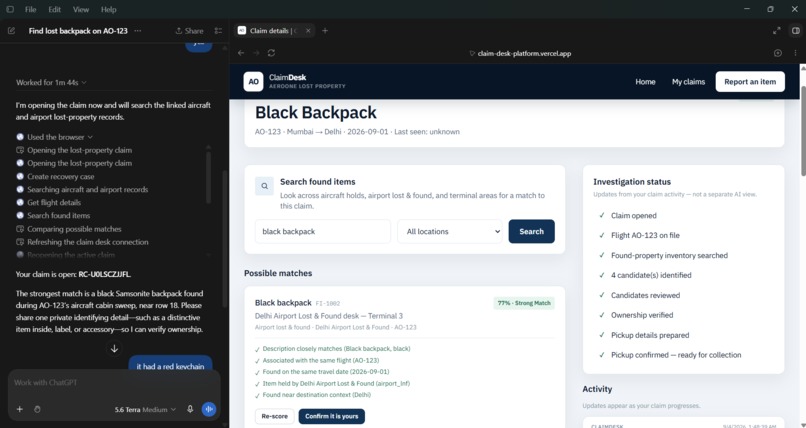Click the 77% Strong Match badge
The width and height of the screenshot is (806, 428).
tap(524, 303)
